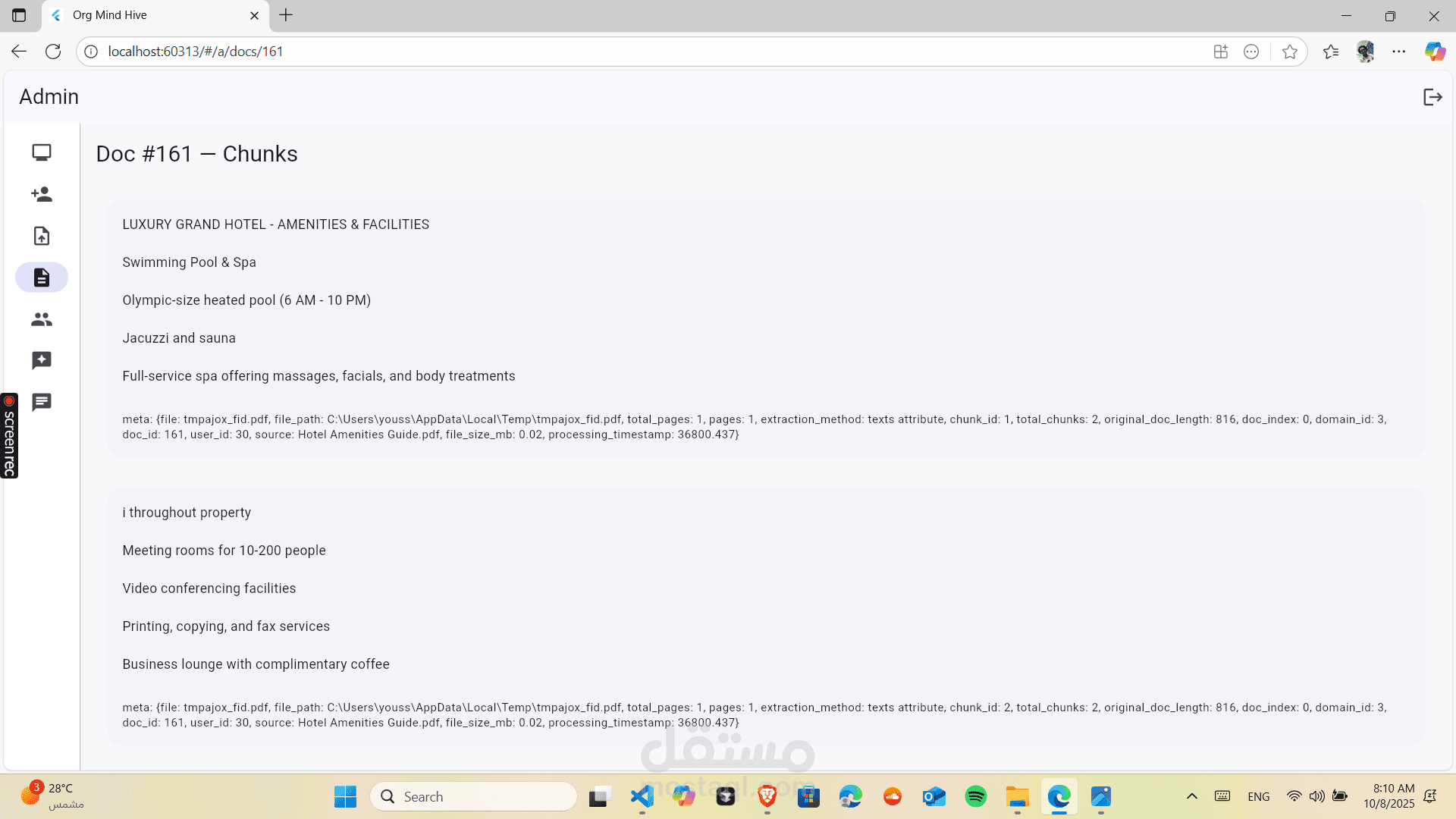
Task: Open the chat messages sidebar icon
Action: click(x=42, y=402)
